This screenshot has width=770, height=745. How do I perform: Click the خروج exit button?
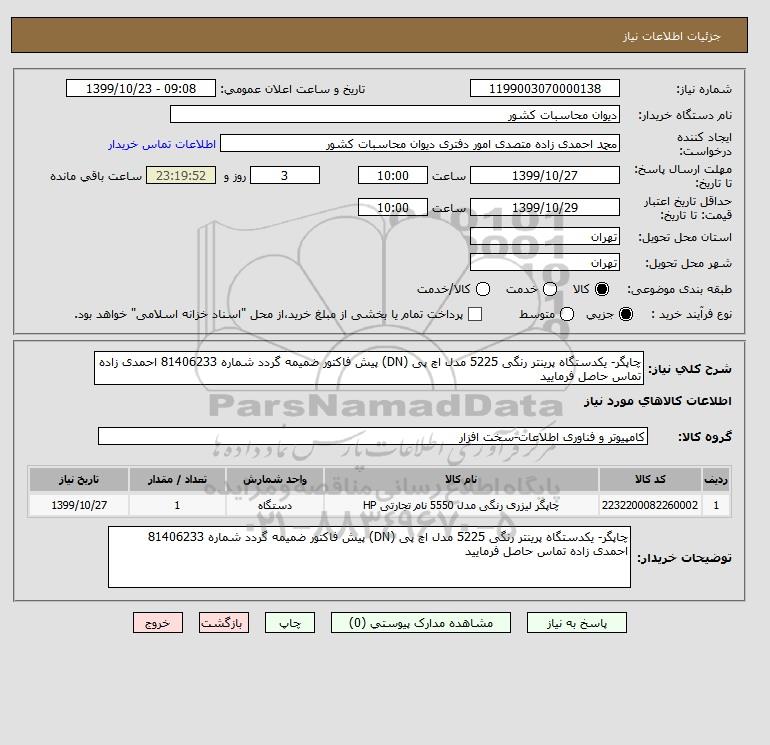(158, 623)
